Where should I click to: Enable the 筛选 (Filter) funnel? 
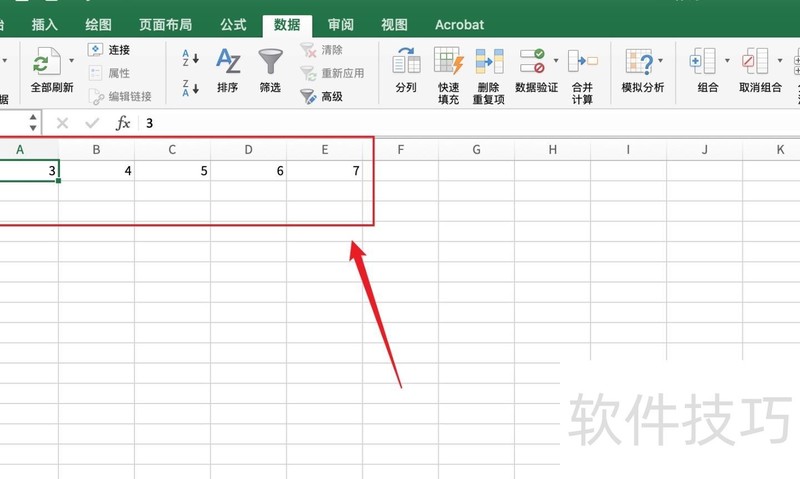point(270,62)
